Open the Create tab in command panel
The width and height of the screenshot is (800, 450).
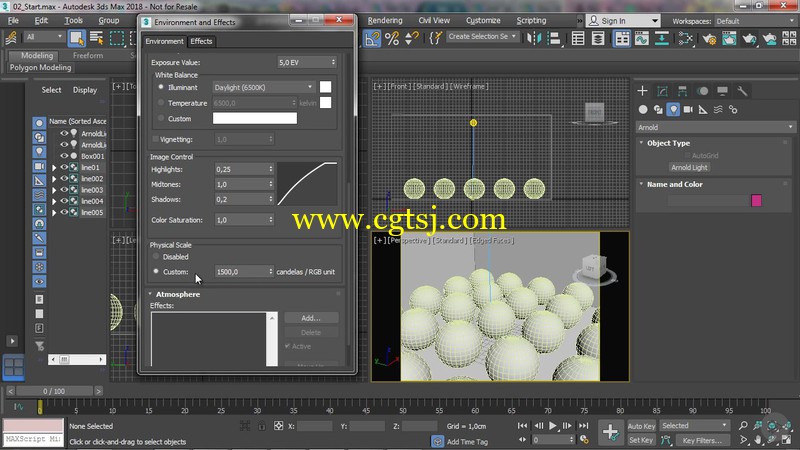coord(642,91)
